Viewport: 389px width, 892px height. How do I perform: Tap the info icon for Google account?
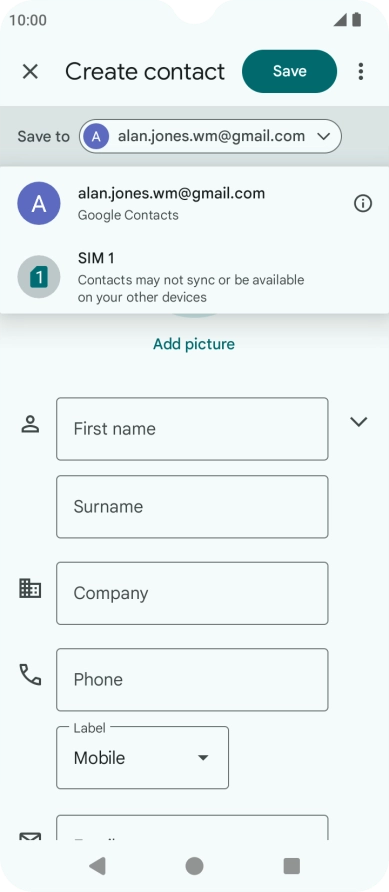pos(363,203)
